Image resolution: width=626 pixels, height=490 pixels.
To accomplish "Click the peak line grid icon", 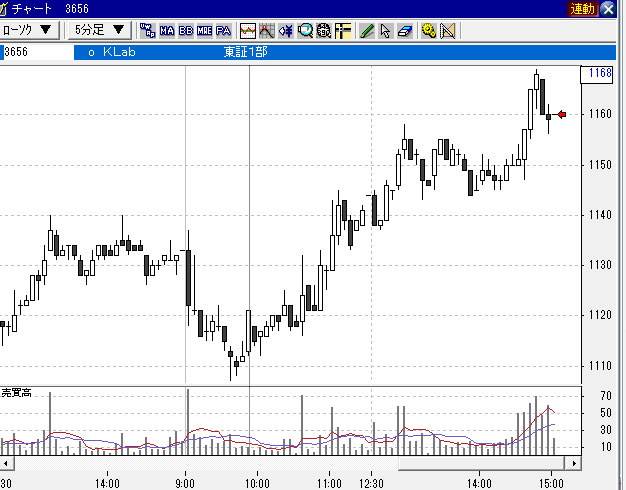I will click(267, 31).
